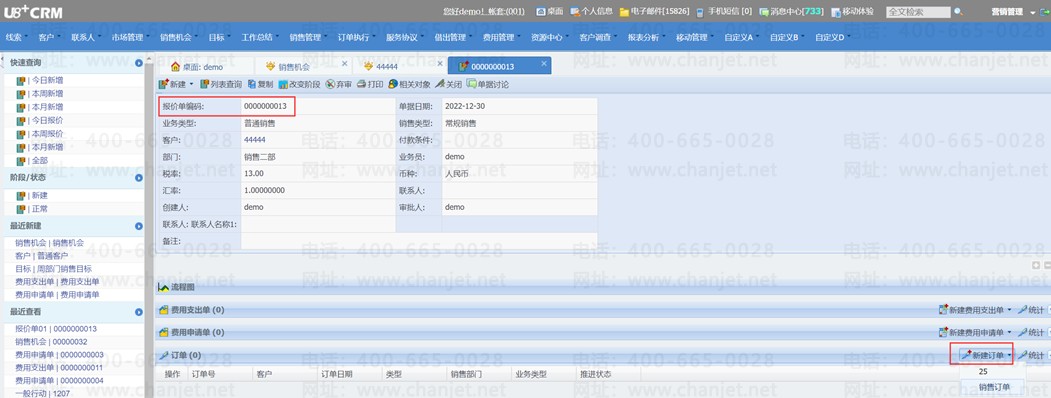Open 报价单01 | 0000000013 recent item

pyautogui.click(x=56, y=329)
